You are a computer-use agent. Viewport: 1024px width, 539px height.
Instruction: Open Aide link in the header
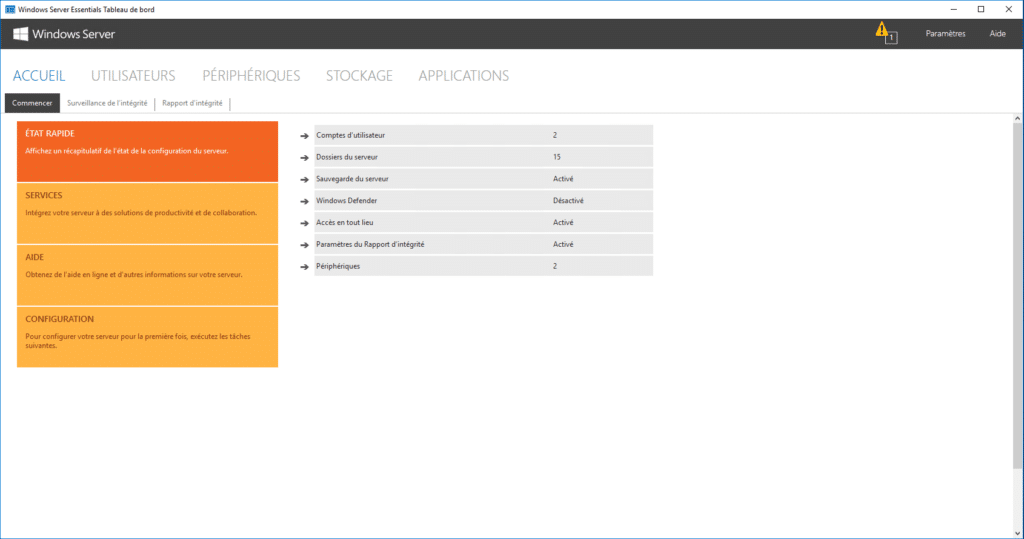997,33
